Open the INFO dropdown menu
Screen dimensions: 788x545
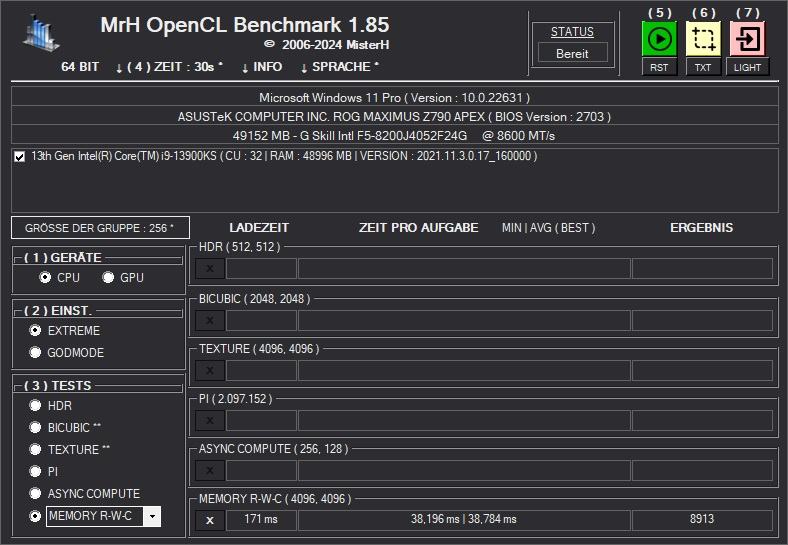click(262, 67)
